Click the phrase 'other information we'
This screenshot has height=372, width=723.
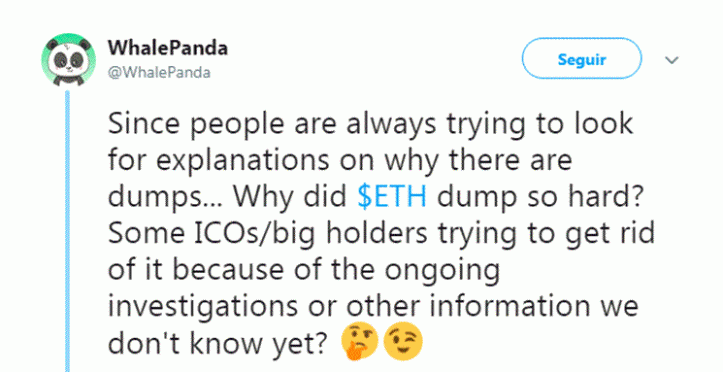pos(492,306)
